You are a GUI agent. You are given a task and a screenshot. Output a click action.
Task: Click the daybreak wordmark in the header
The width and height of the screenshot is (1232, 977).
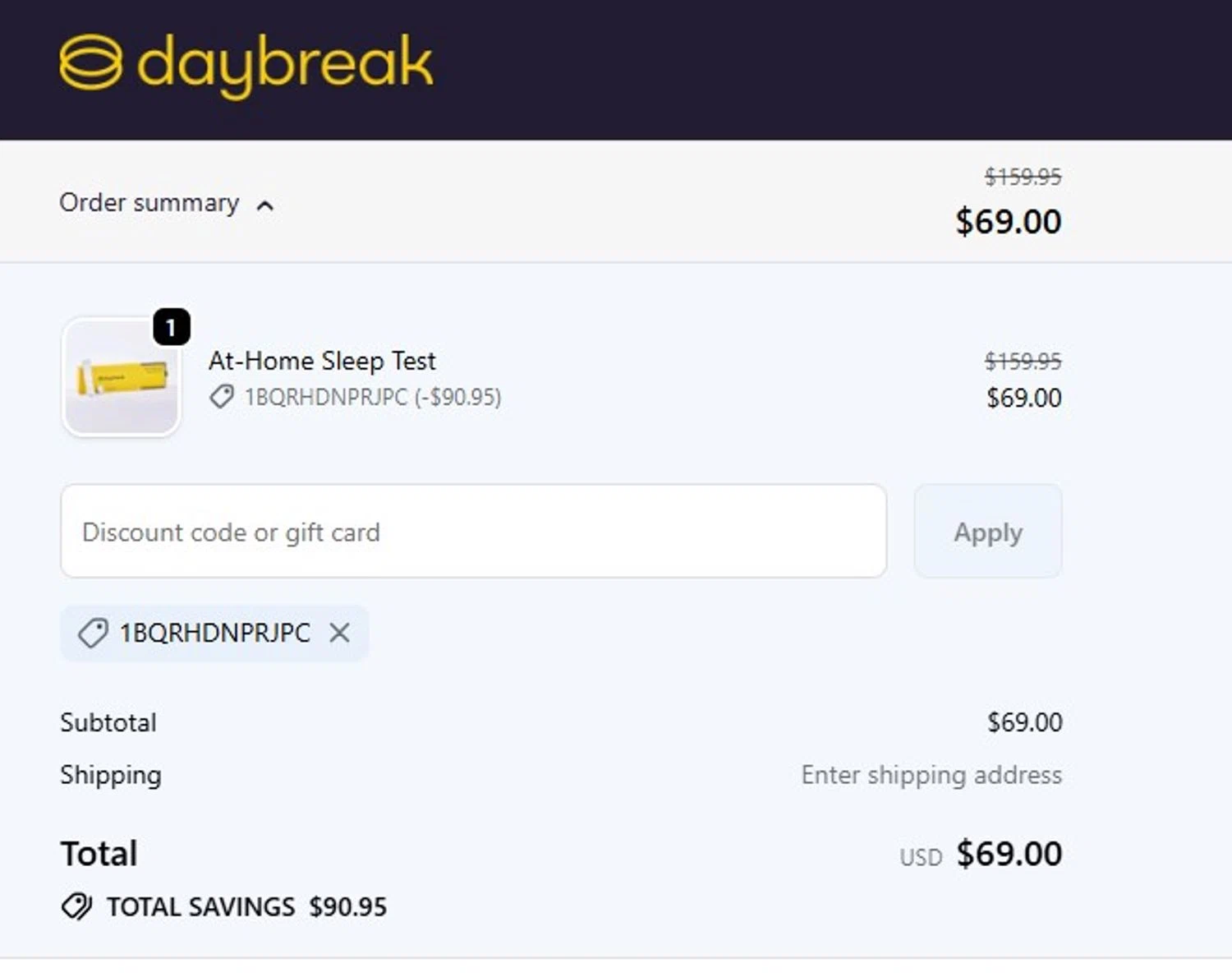[x=285, y=64]
